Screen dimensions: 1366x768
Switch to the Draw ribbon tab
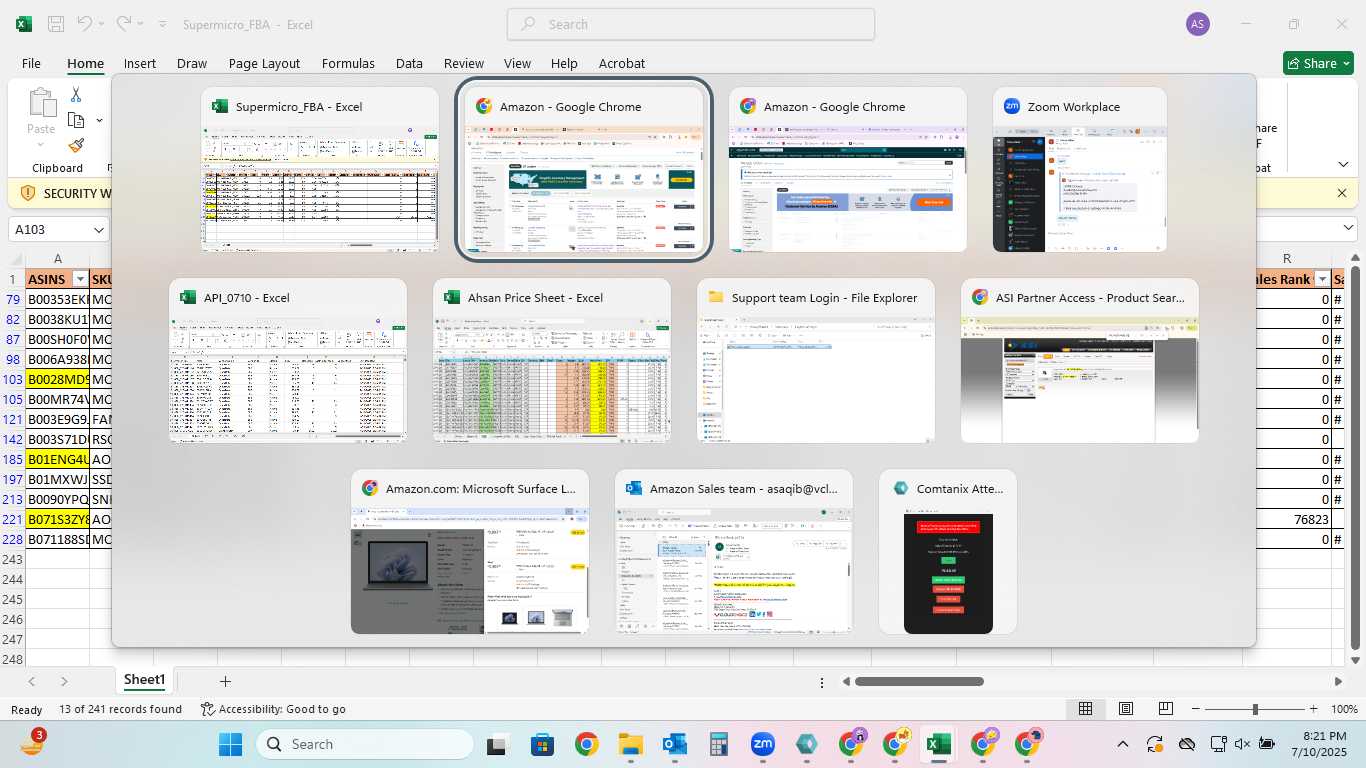pyautogui.click(x=192, y=63)
